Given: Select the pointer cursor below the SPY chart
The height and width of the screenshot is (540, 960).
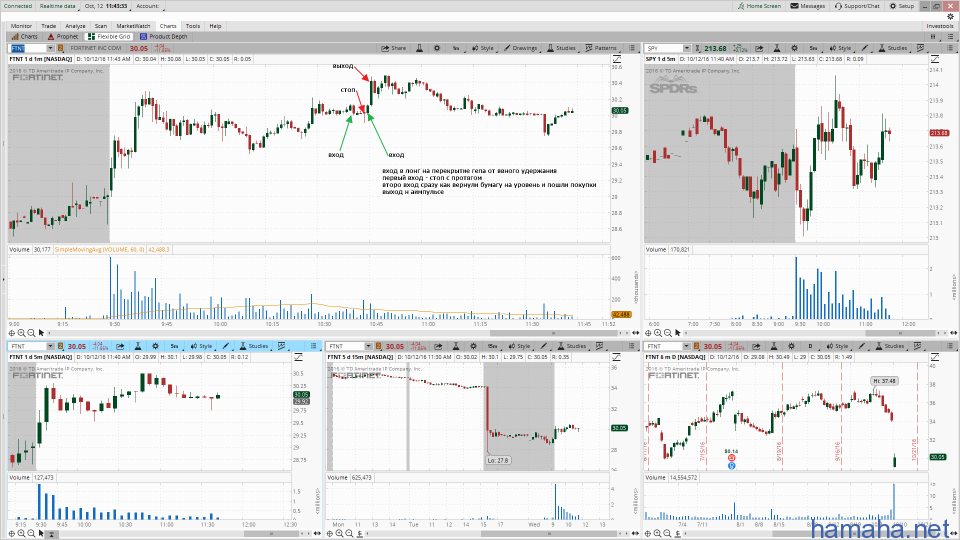Looking at the screenshot, I should pyautogui.click(x=678, y=333).
